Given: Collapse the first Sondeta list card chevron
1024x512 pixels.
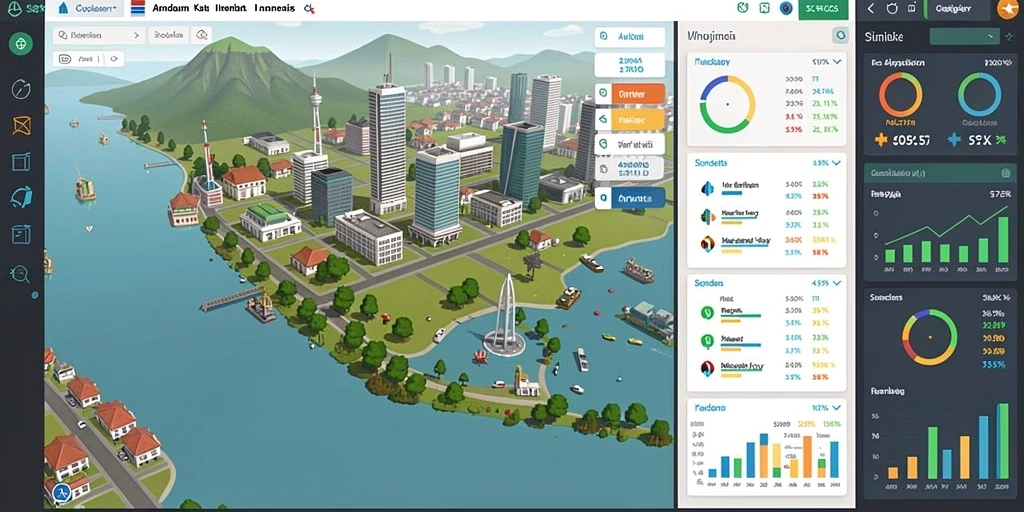Looking at the screenshot, I should [x=837, y=163].
